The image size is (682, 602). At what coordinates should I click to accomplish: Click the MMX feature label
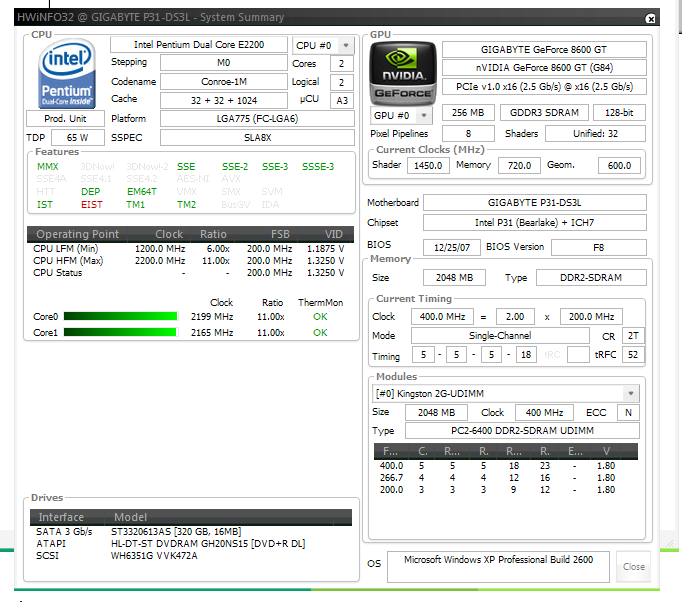point(47,167)
